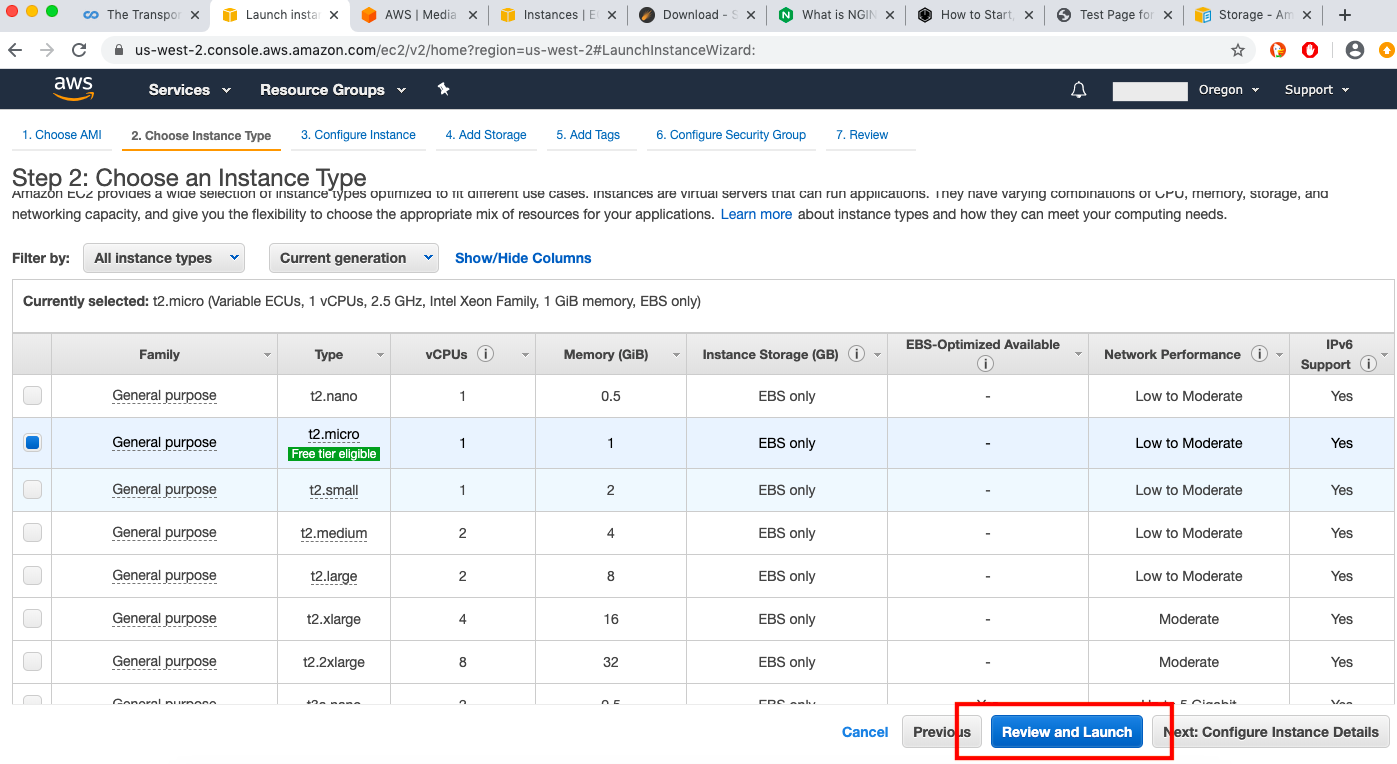Click Next: Configure Instance Details button
Image resolution: width=1397 pixels, height=764 pixels.
1271,732
